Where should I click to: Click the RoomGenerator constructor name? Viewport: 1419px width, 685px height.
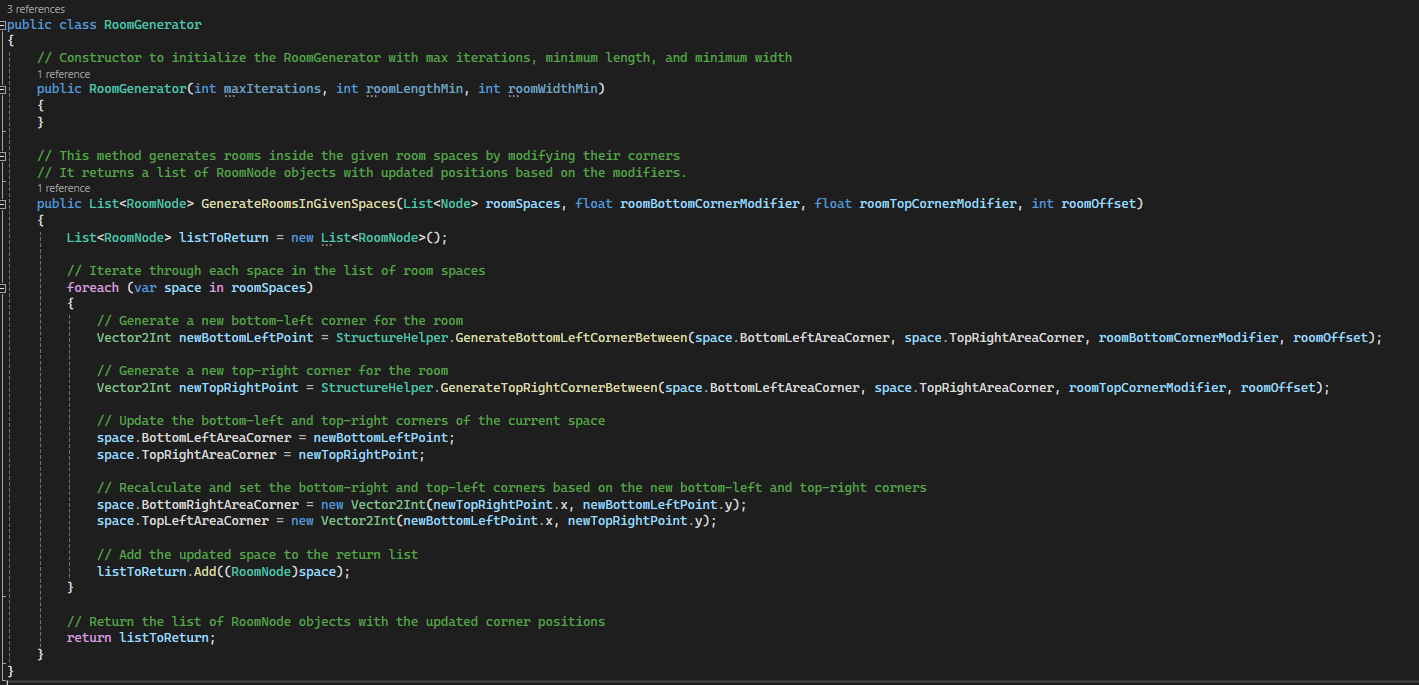pos(138,89)
